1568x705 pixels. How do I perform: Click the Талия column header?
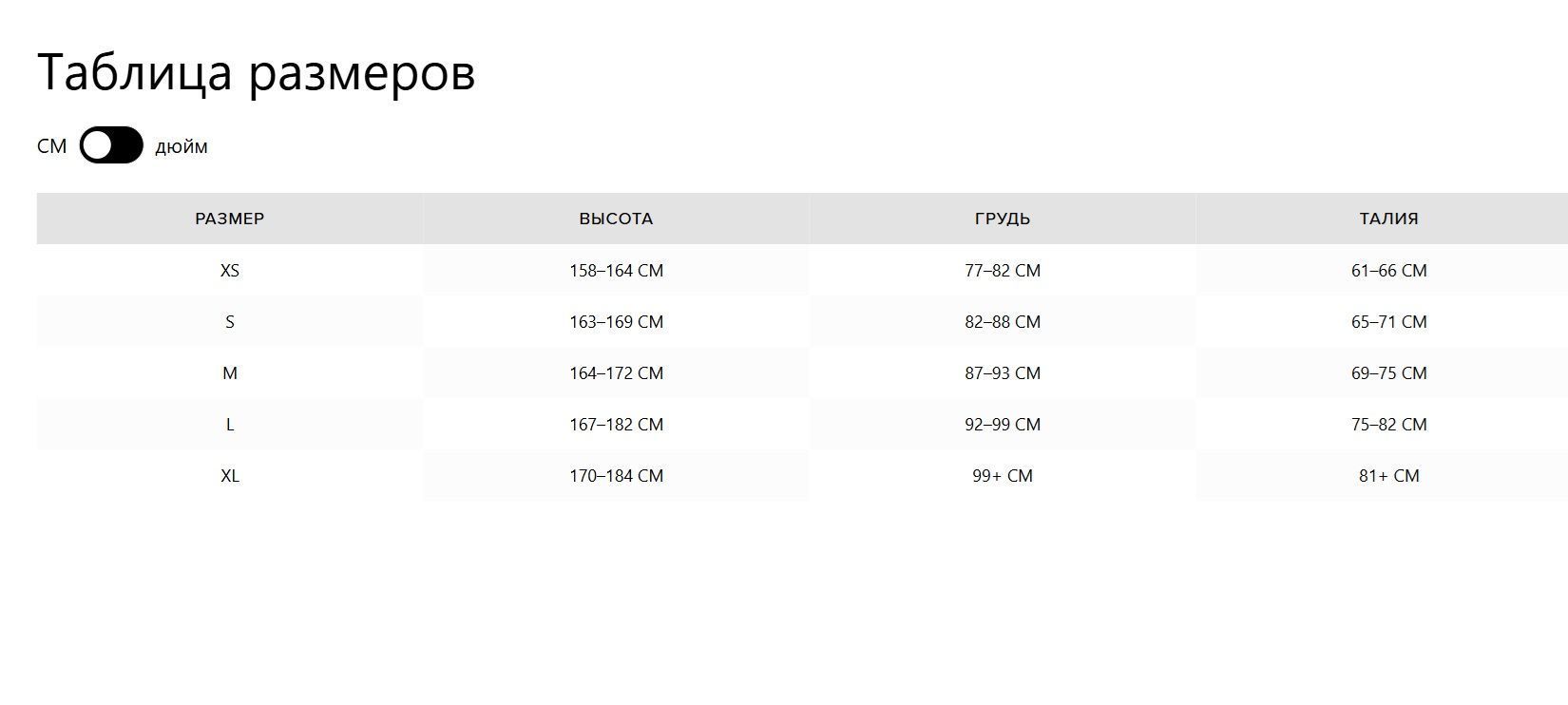(x=1388, y=219)
